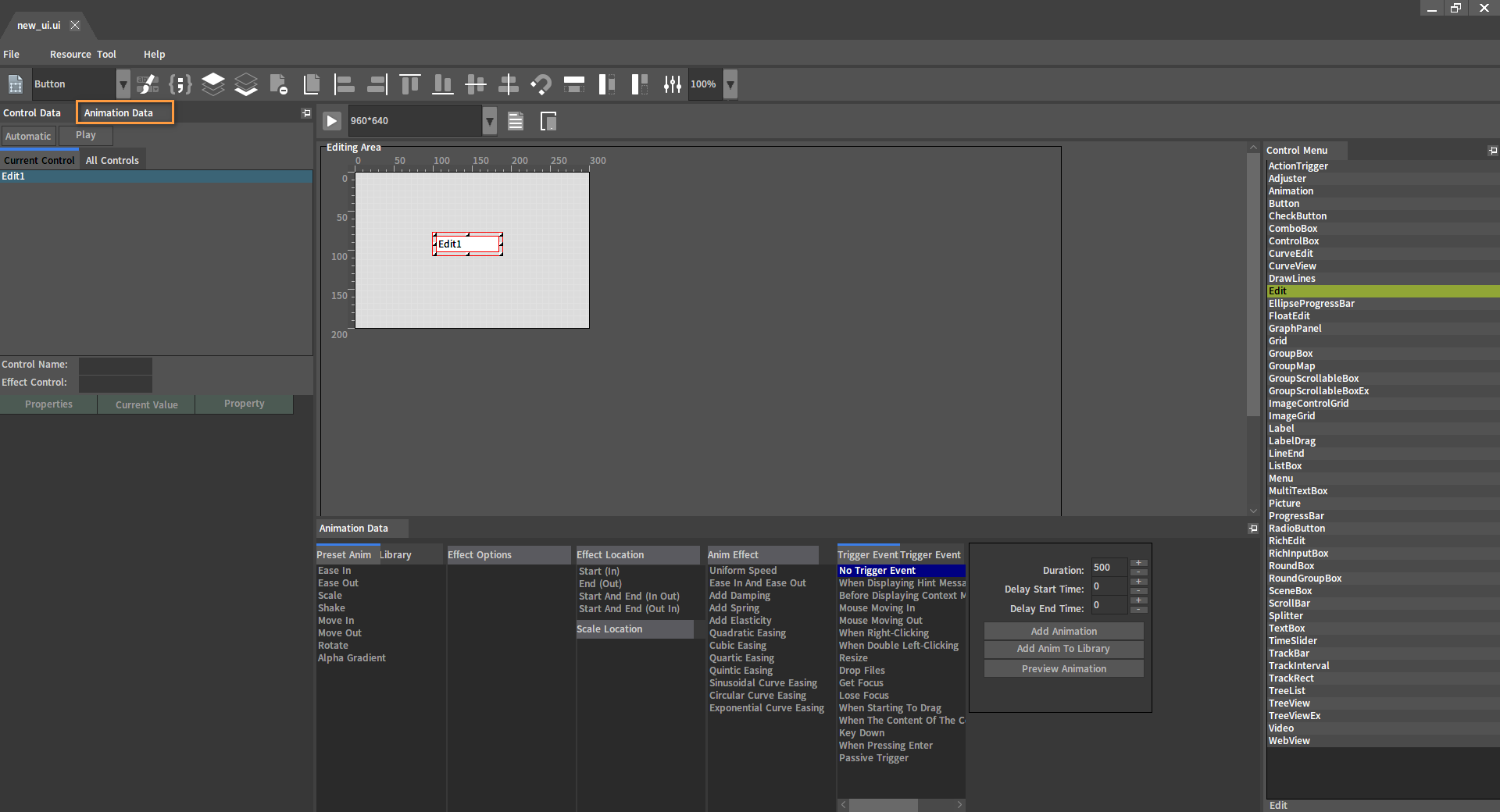Viewport: 1500px width, 812px height.
Task: Decrease Delay Start Time with minus stepper
Action: click(1139, 591)
